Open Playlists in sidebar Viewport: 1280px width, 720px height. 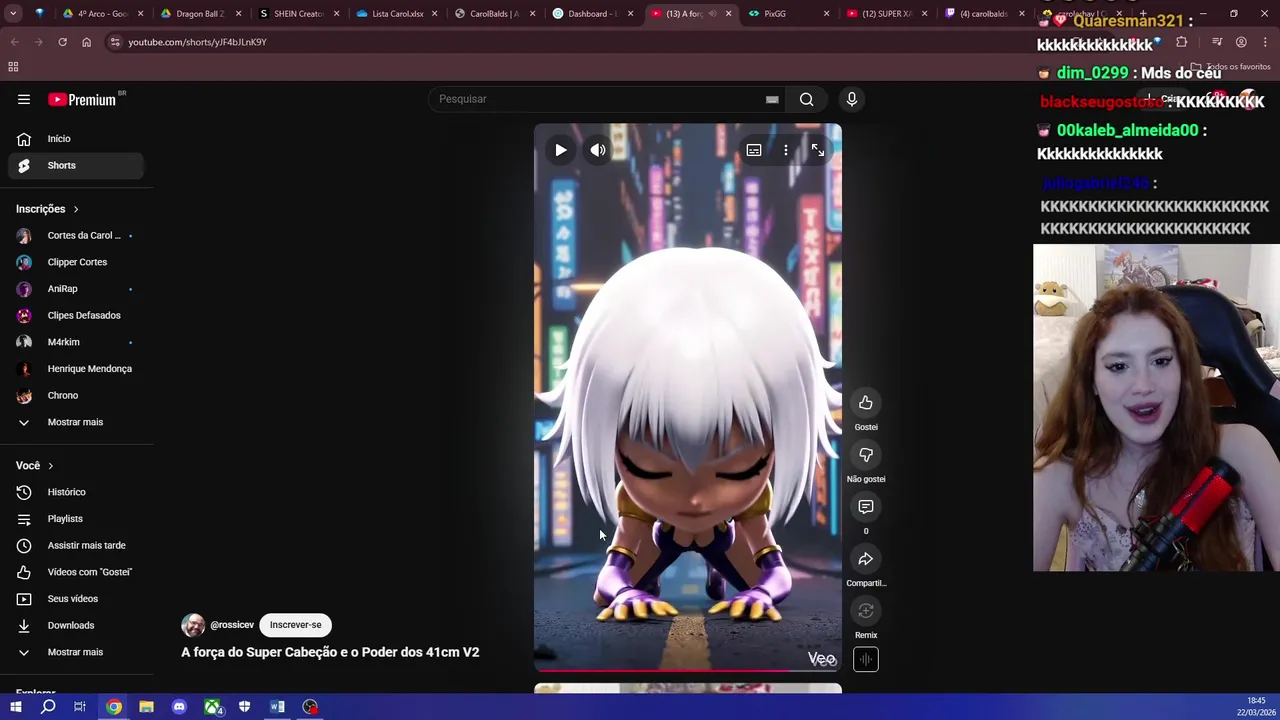click(76, 519)
